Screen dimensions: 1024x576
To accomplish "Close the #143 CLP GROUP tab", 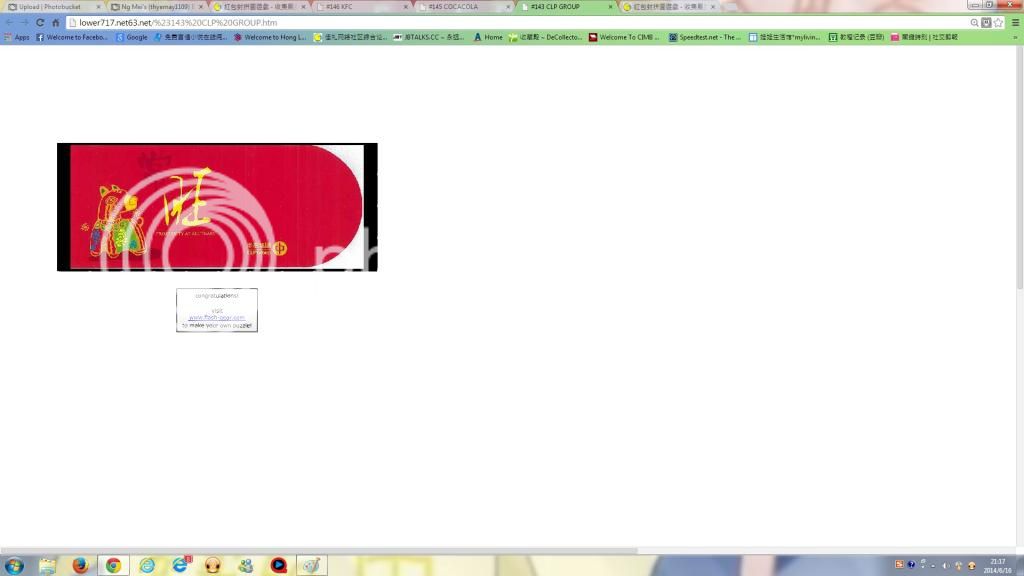I will click(x=610, y=7).
